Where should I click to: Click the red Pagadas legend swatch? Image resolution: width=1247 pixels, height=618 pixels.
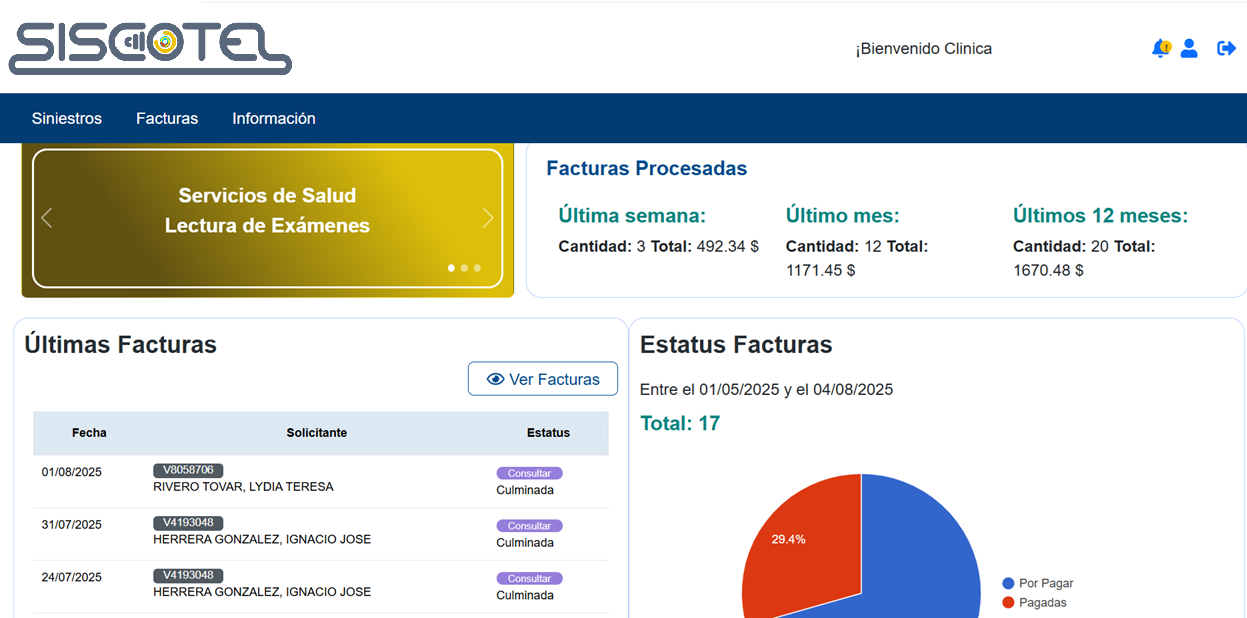click(1008, 602)
